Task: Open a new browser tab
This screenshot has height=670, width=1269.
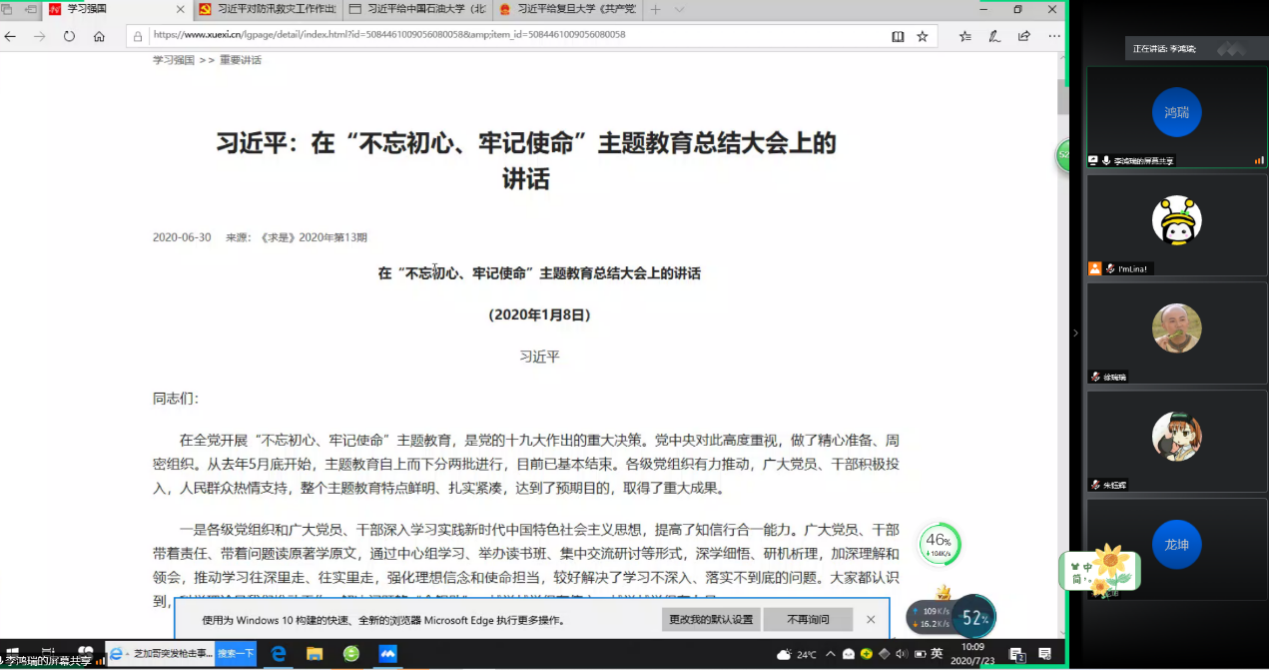Action: tap(656, 10)
